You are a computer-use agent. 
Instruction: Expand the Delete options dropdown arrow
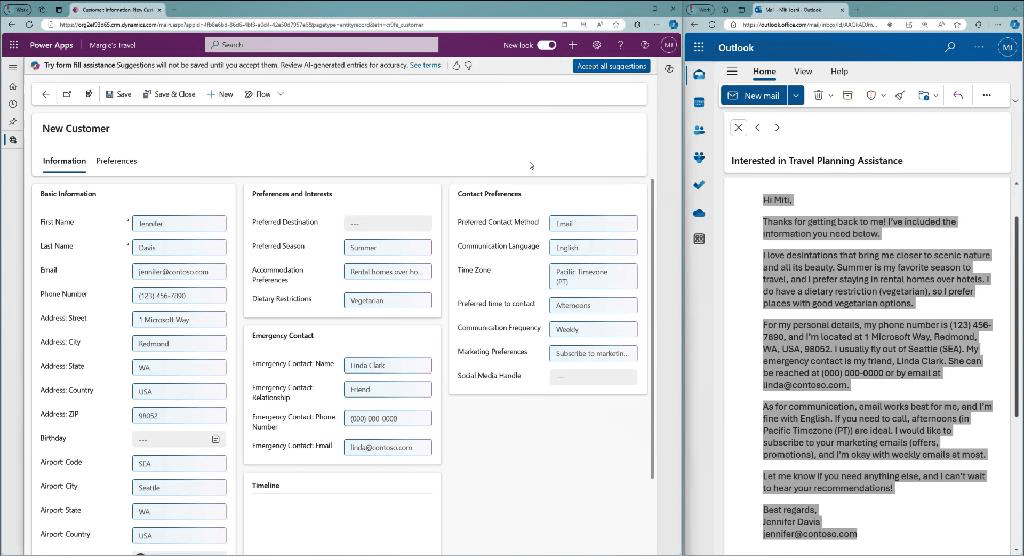coord(831,95)
